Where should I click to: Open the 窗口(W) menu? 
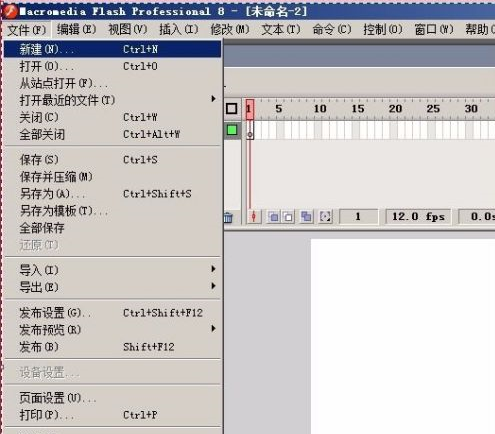click(434, 30)
